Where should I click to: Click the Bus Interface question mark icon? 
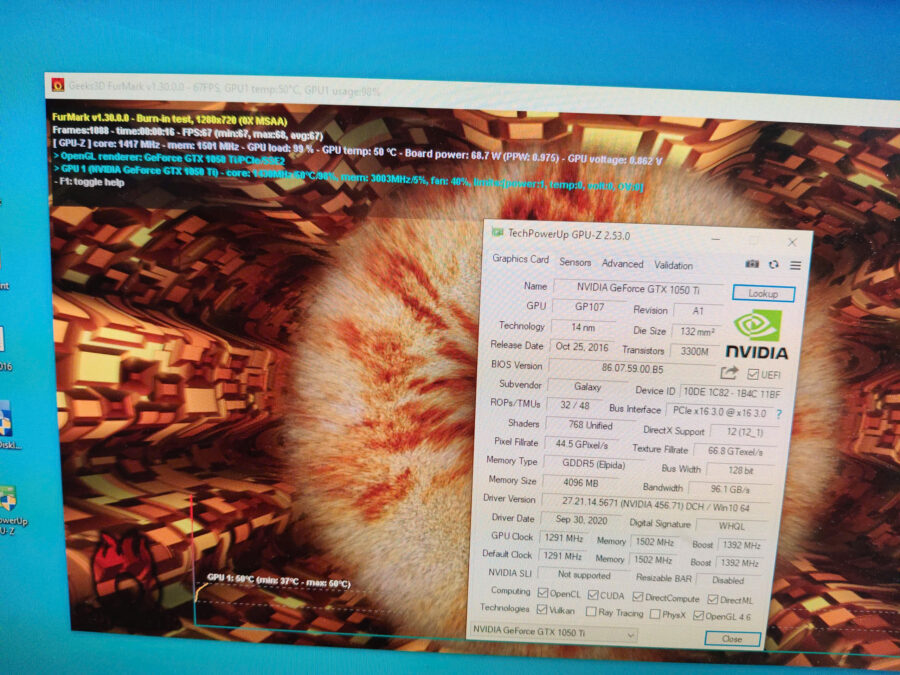[779, 413]
